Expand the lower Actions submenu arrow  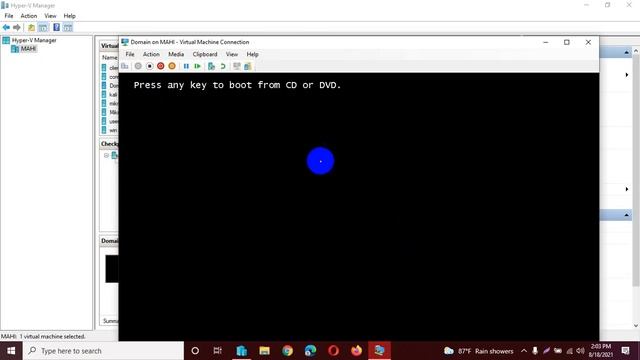point(627,189)
